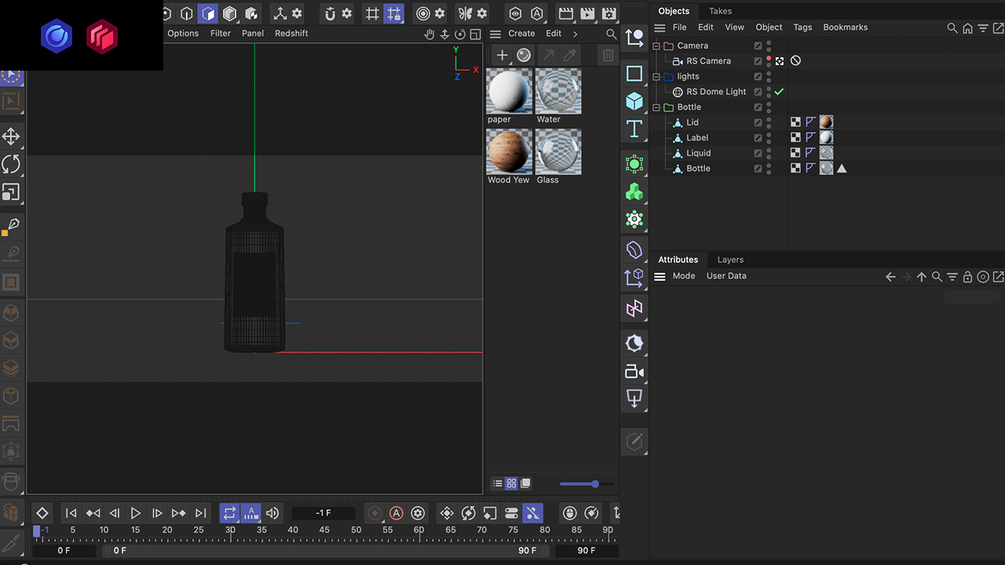Open the Layers tab in Attributes panel
The height and width of the screenshot is (565, 1005).
point(730,260)
